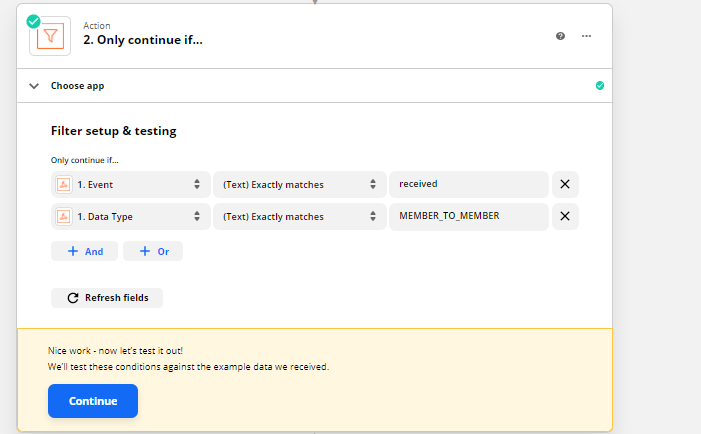The image size is (701, 434).
Task: Click the orange filter app icon
Action: [x=50, y=36]
